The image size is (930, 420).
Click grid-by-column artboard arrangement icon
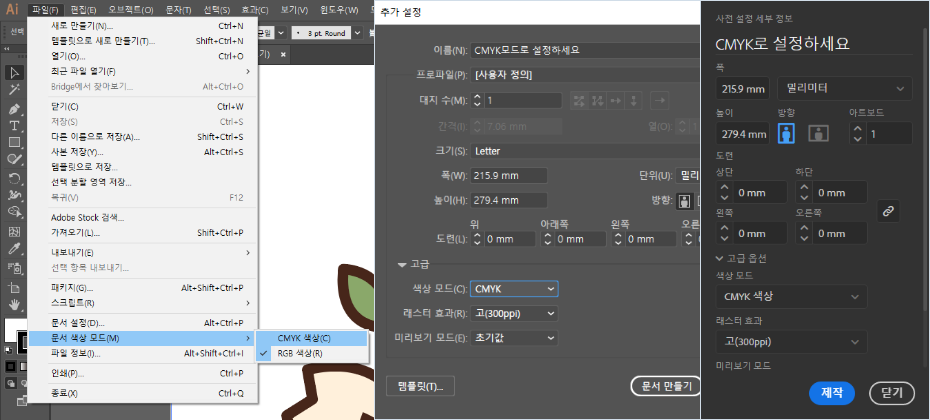click(x=597, y=101)
